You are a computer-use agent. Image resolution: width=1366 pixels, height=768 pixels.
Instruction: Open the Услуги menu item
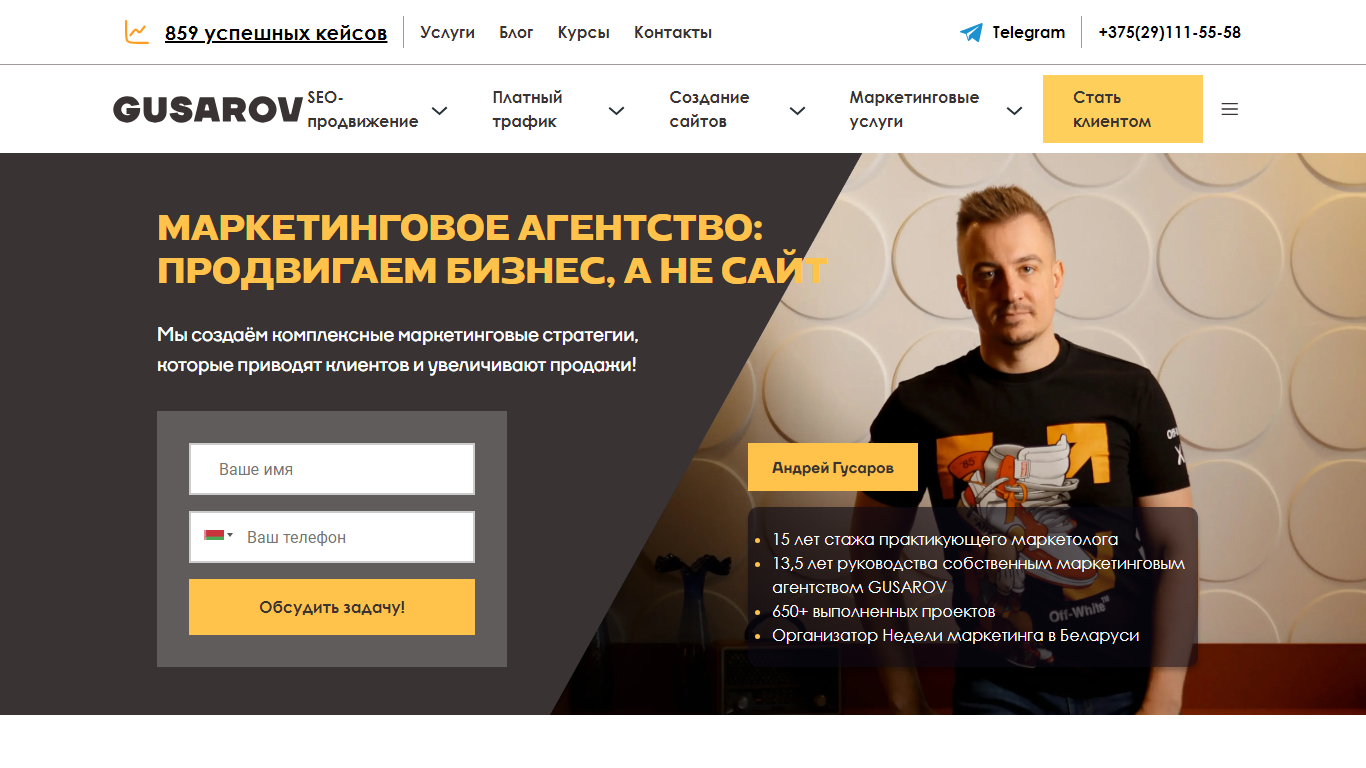pyautogui.click(x=447, y=32)
